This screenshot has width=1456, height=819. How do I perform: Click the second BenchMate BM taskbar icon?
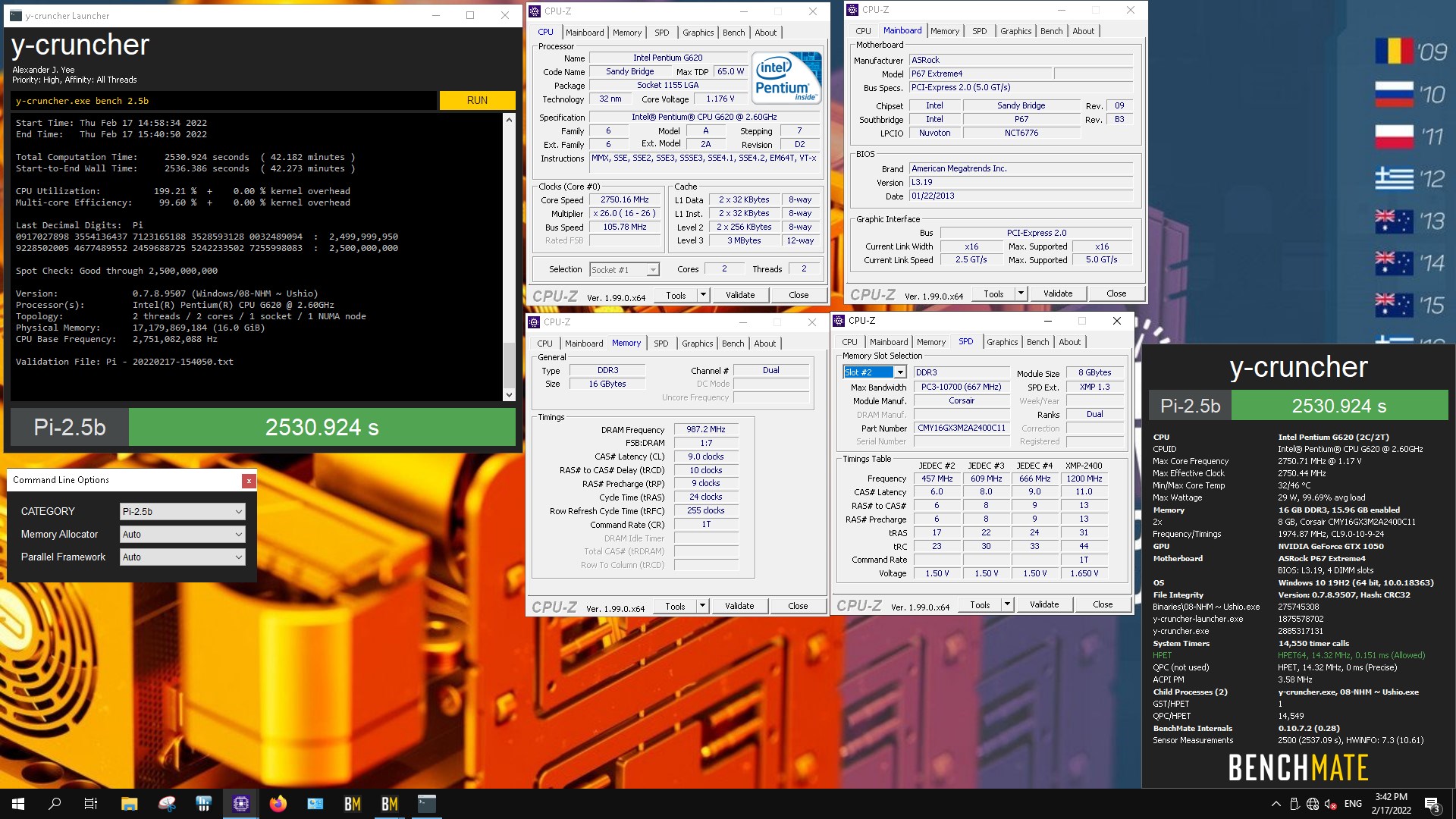pyautogui.click(x=390, y=804)
